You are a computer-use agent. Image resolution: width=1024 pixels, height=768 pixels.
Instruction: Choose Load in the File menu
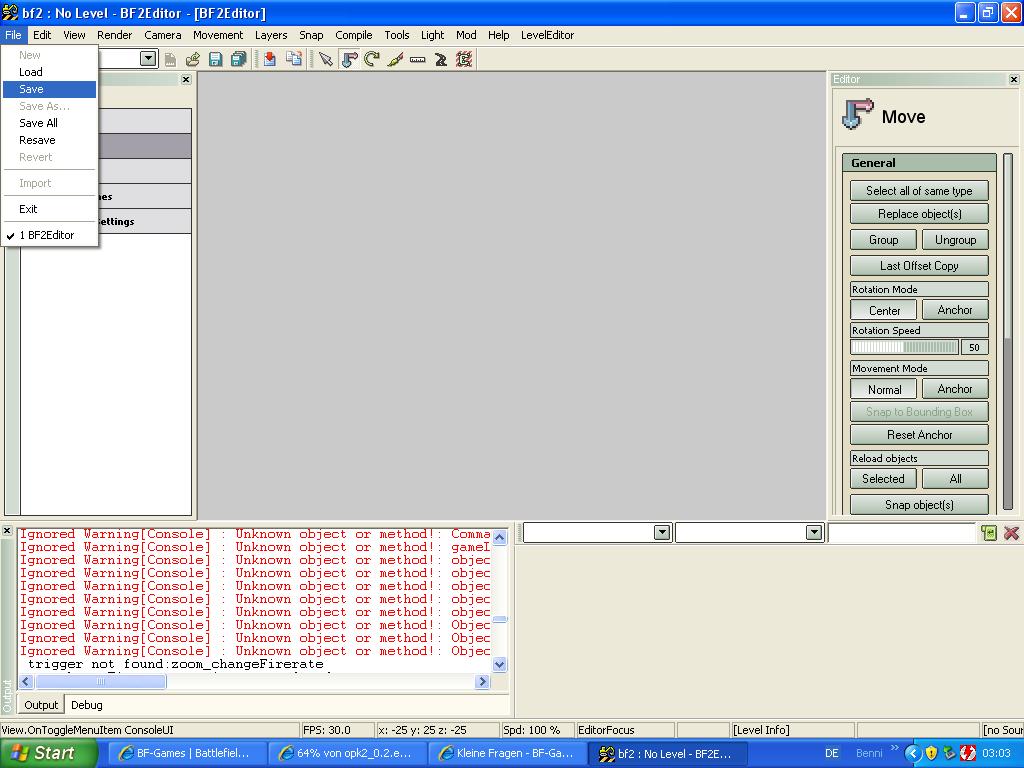coord(50,72)
